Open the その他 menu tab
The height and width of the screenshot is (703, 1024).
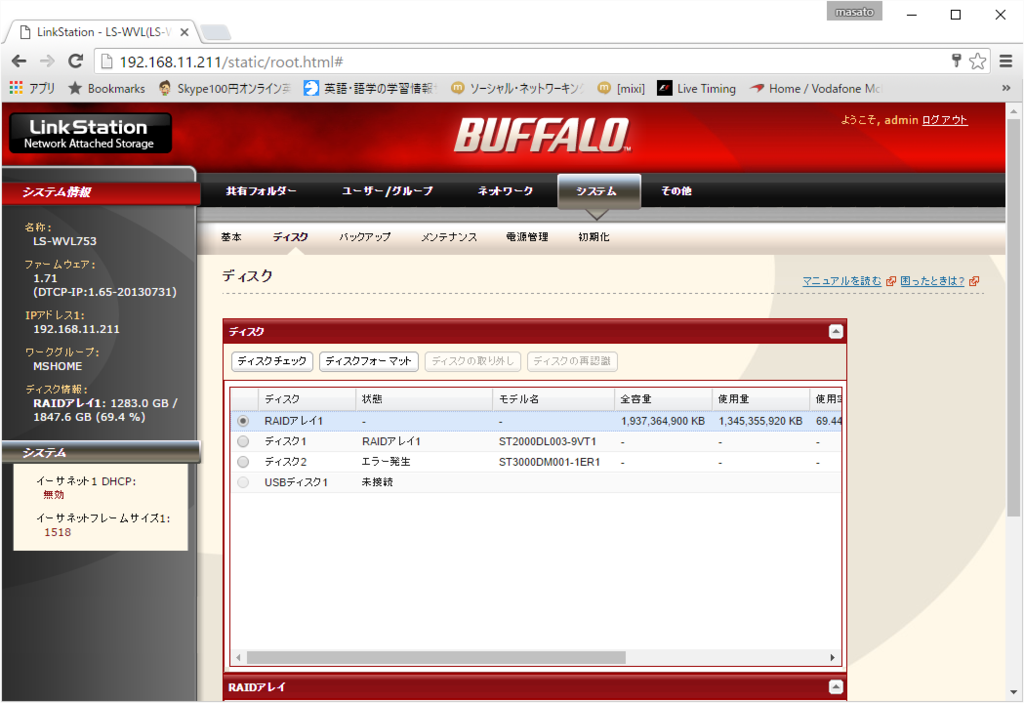pos(676,191)
